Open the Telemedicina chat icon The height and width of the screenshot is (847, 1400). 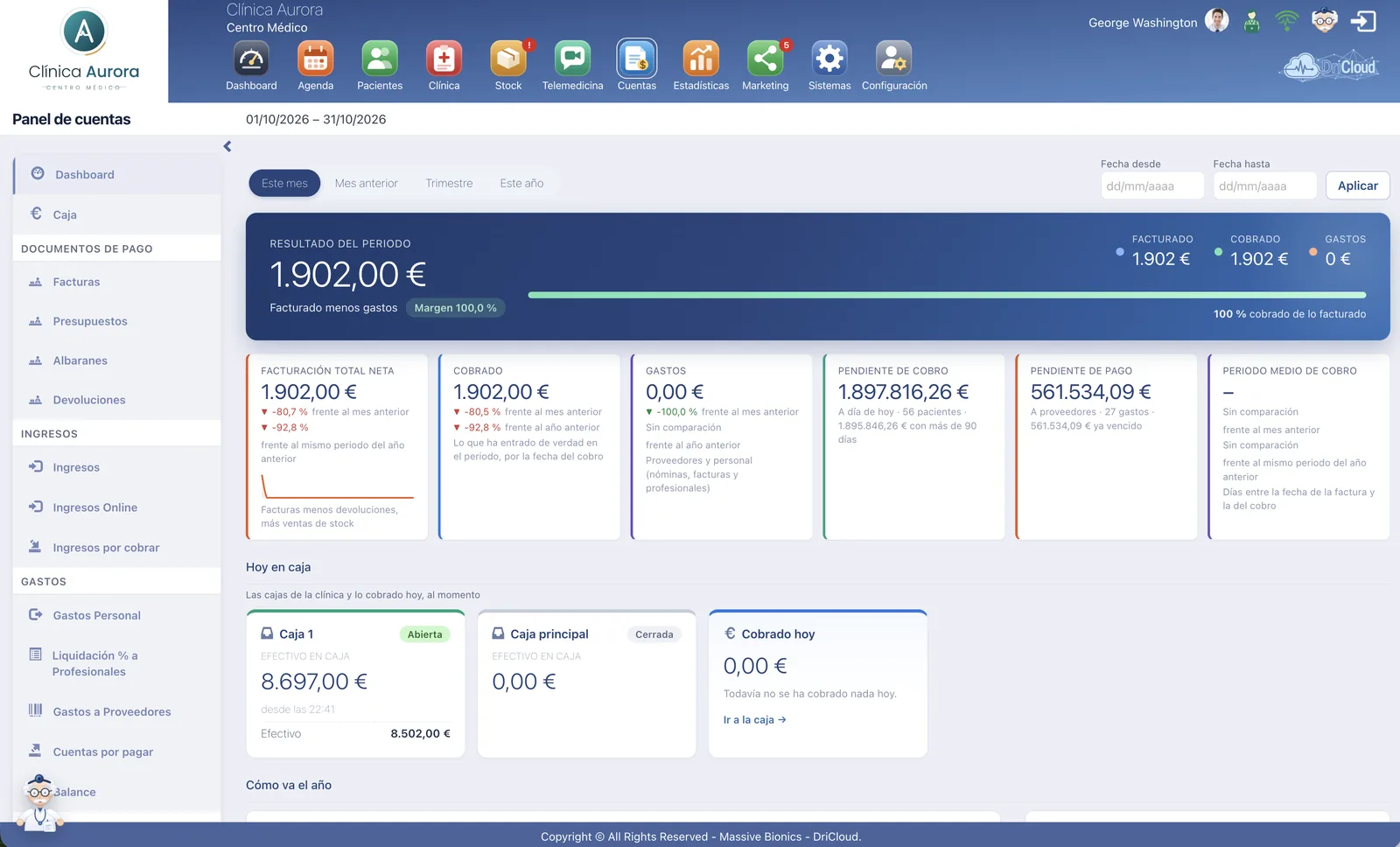pyautogui.click(x=572, y=59)
